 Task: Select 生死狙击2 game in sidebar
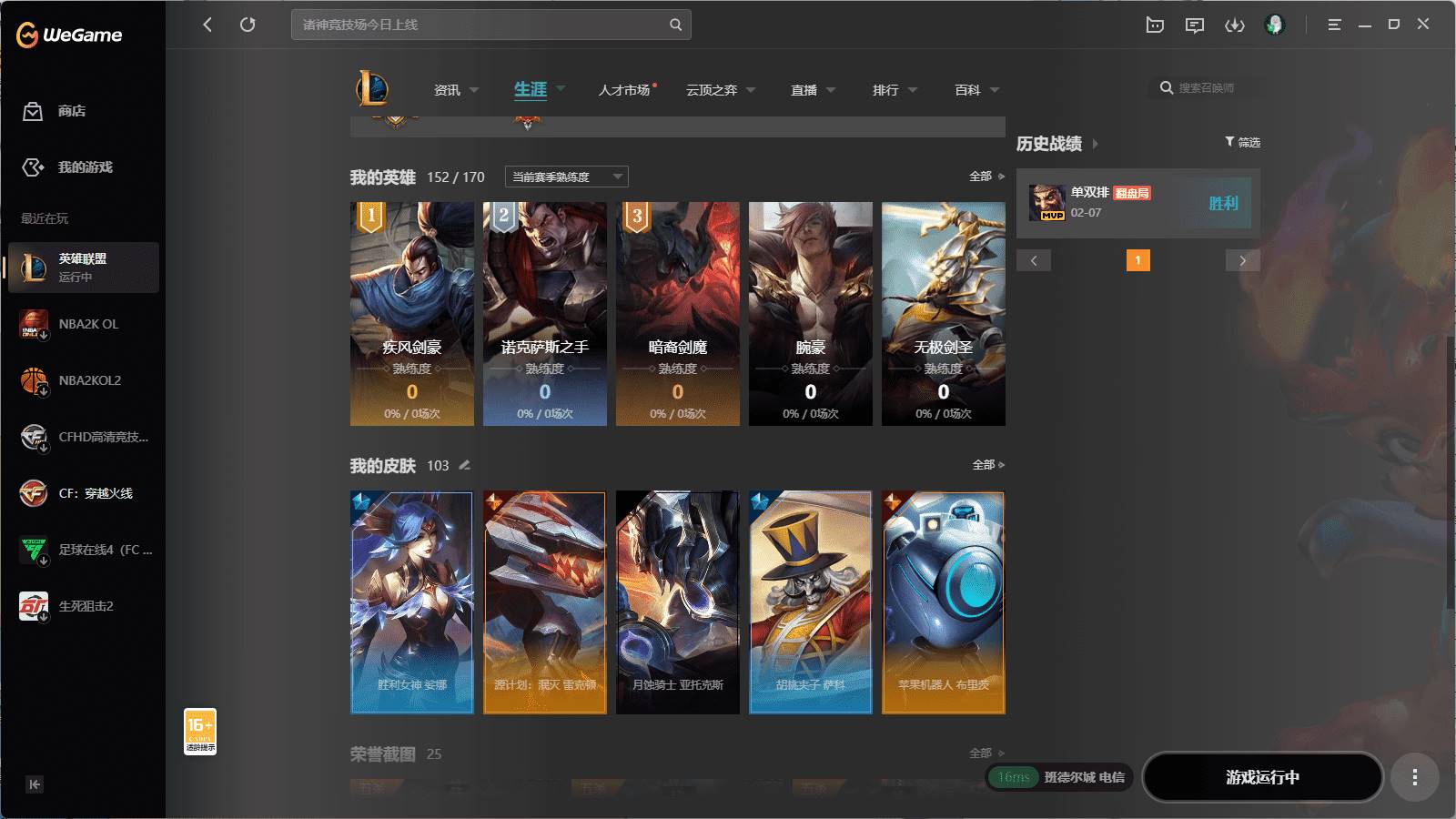(84, 606)
